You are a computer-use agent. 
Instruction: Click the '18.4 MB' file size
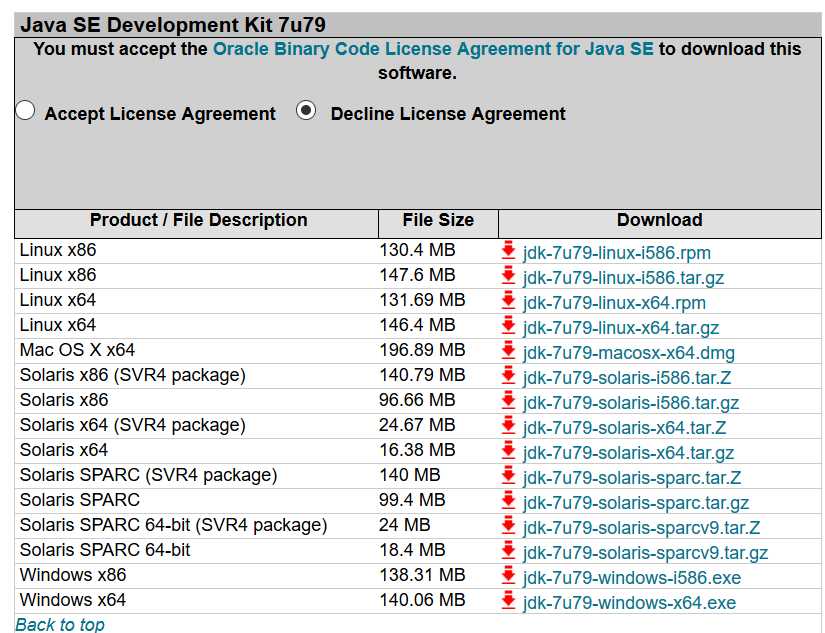coord(412,550)
